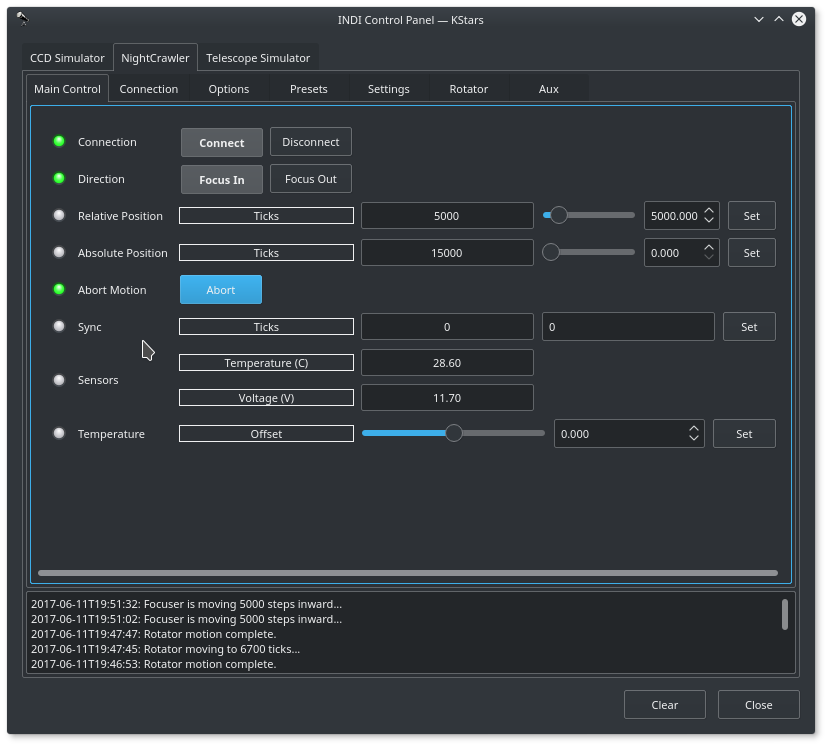Select the NightCrawler device tab
The height and width of the screenshot is (747, 828).
[155, 58]
